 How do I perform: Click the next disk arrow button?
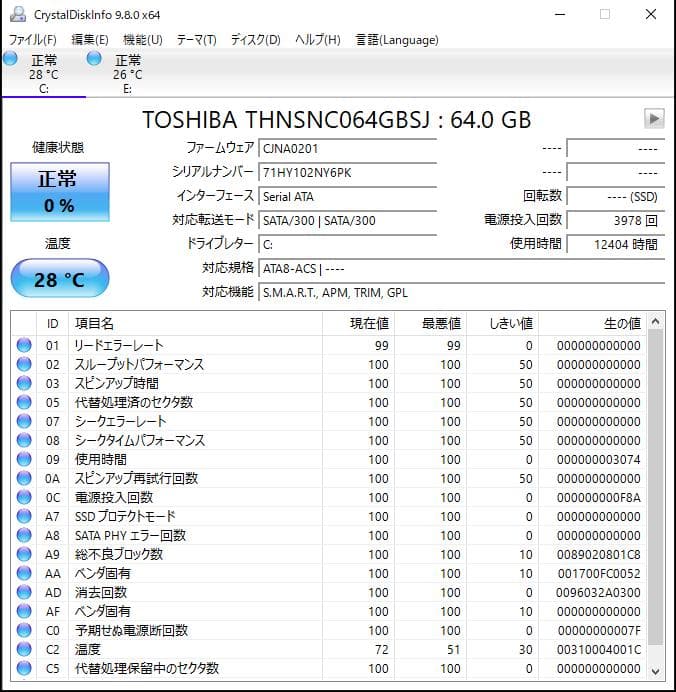[x=654, y=118]
